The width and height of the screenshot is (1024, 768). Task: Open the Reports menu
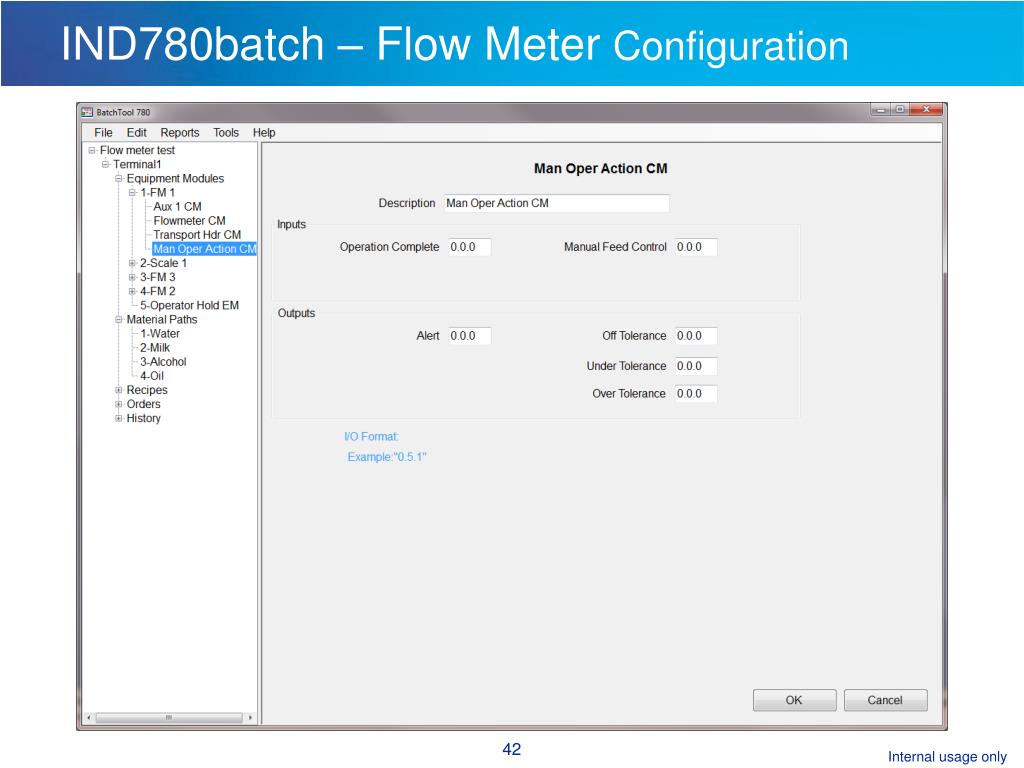180,133
